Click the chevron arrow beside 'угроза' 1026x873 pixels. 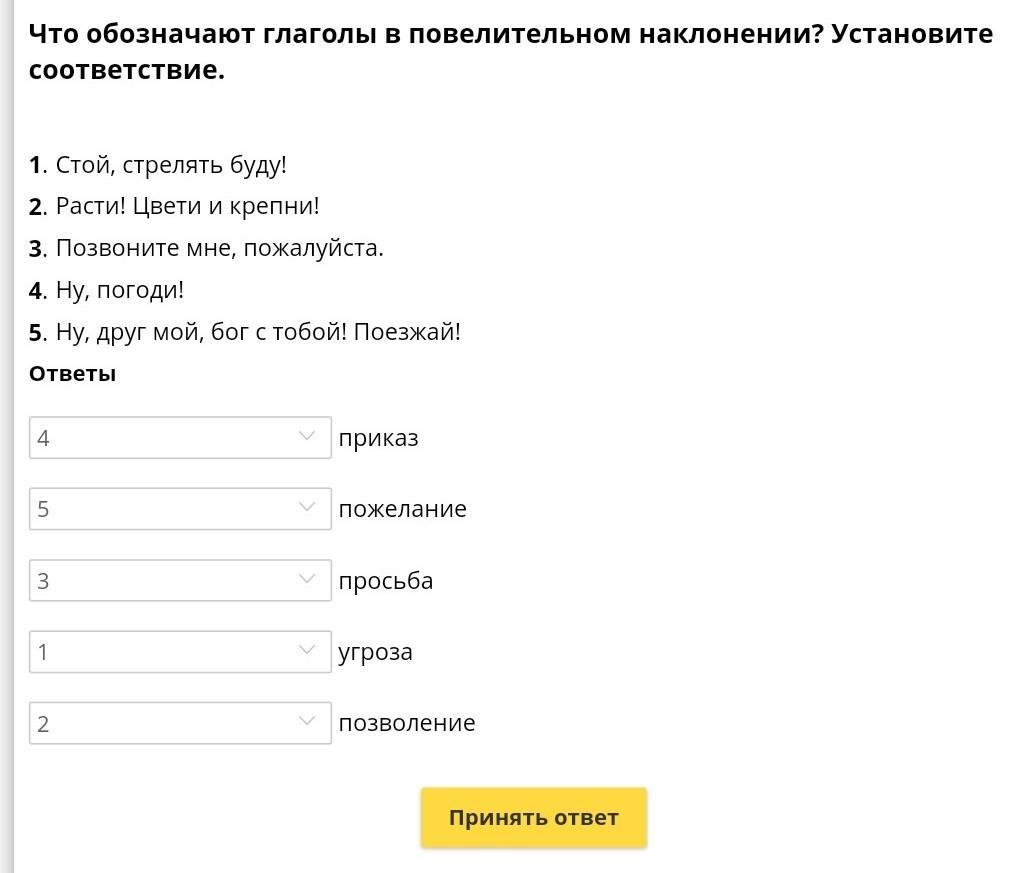pyautogui.click(x=307, y=651)
